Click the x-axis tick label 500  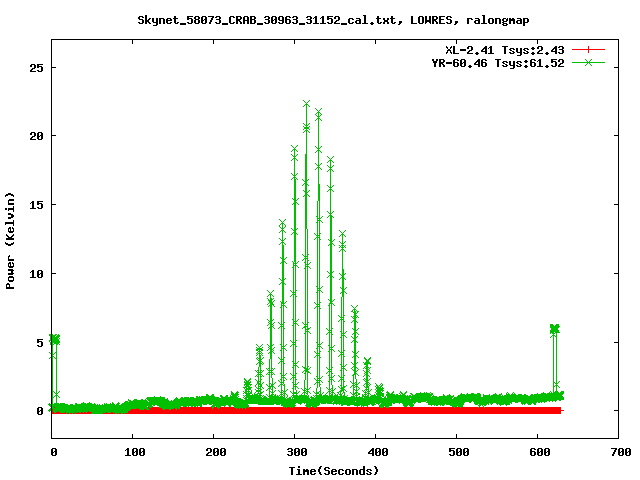pos(458,452)
